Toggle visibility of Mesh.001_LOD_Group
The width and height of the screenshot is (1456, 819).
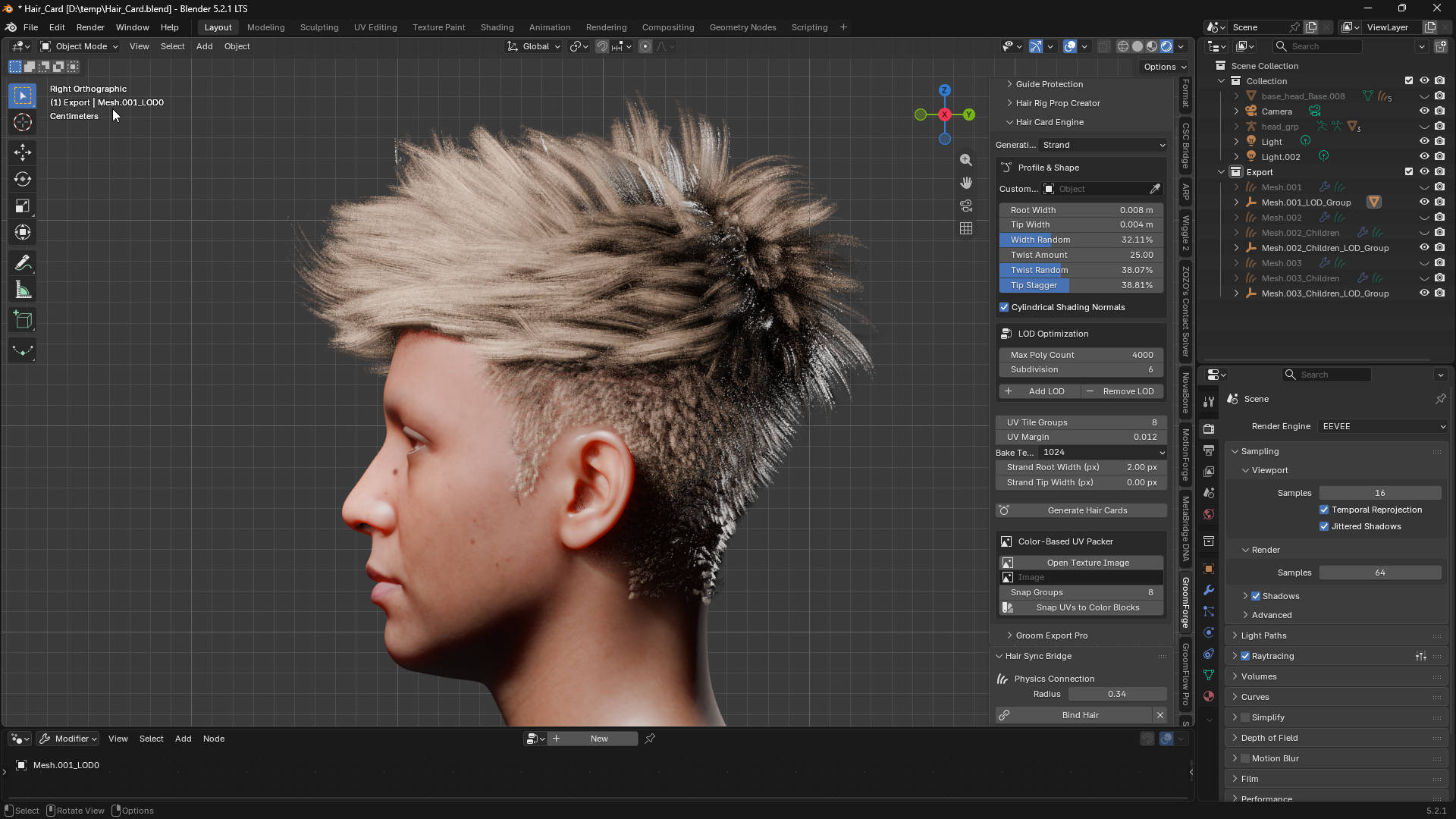point(1424,202)
